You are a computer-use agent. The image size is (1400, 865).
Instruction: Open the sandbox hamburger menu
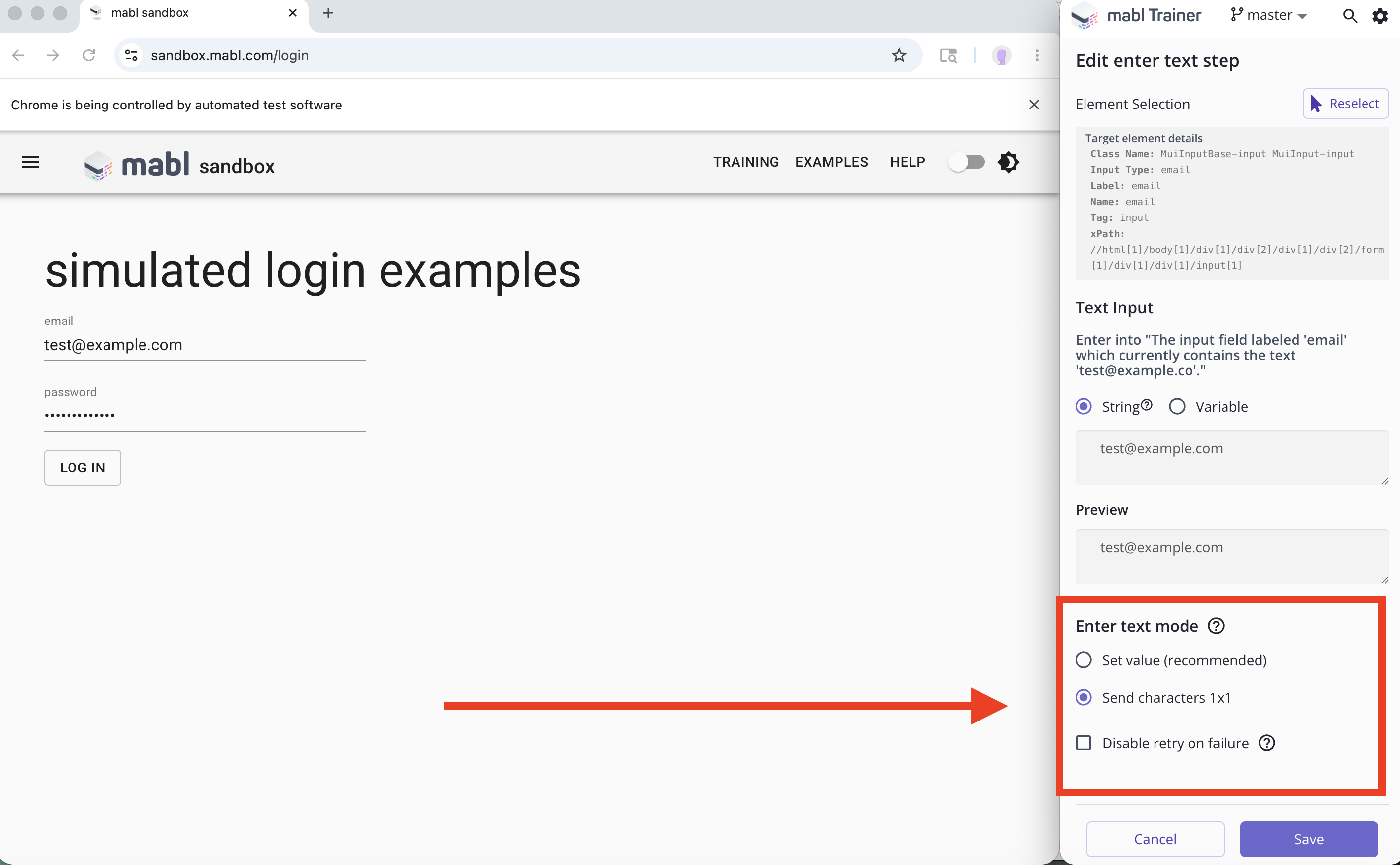click(30, 162)
